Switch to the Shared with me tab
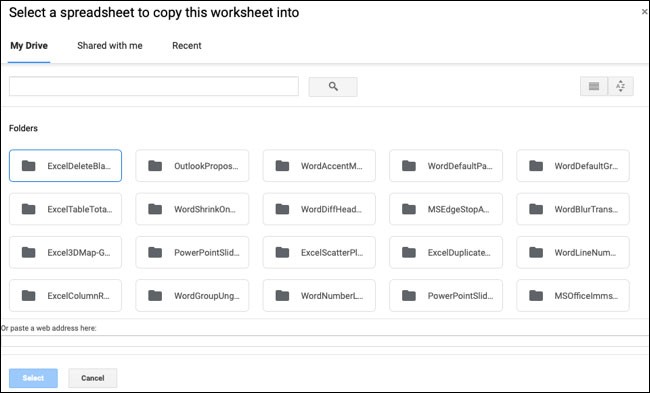This screenshot has height=393, width=650. [x=110, y=46]
